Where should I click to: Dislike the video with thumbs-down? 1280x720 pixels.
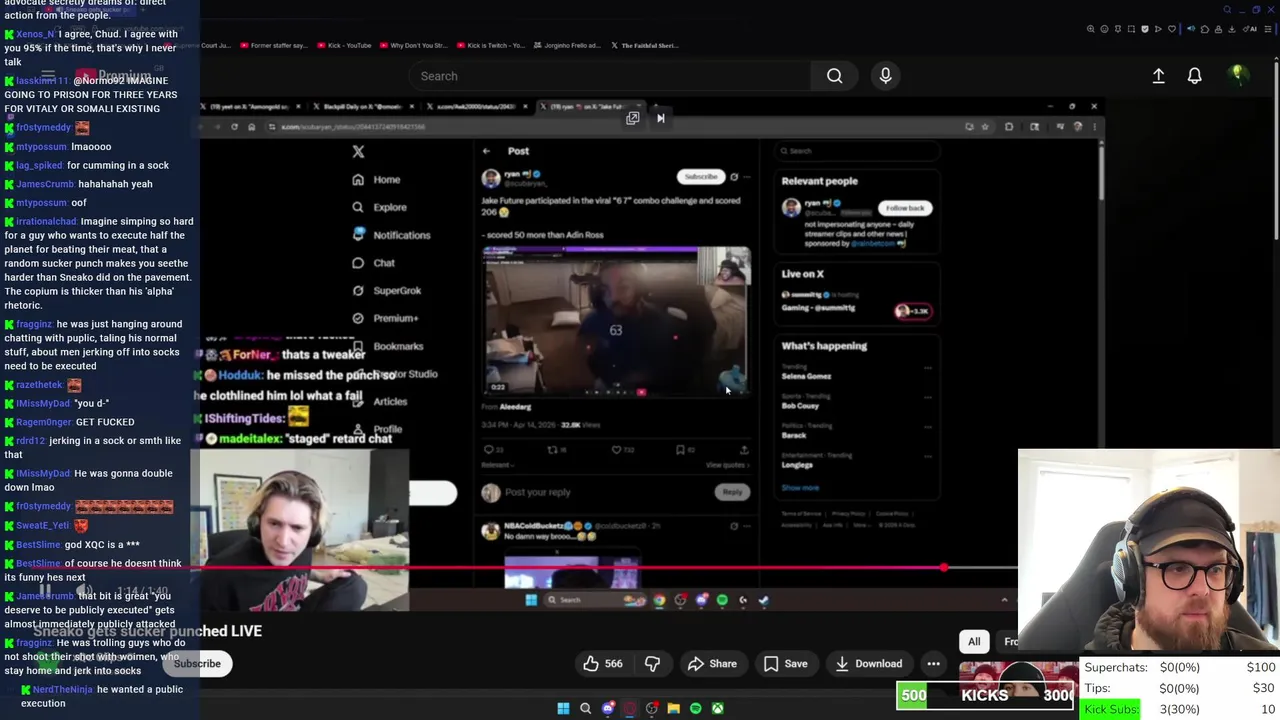click(652, 664)
